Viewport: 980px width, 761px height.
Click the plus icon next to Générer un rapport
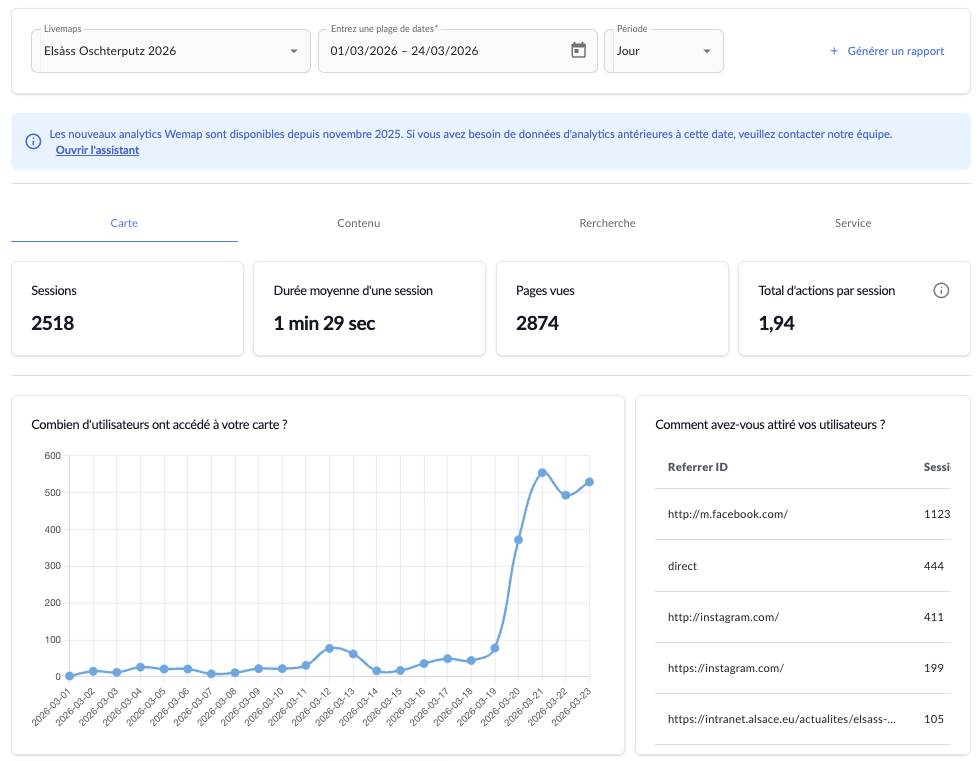click(x=834, y=51)
